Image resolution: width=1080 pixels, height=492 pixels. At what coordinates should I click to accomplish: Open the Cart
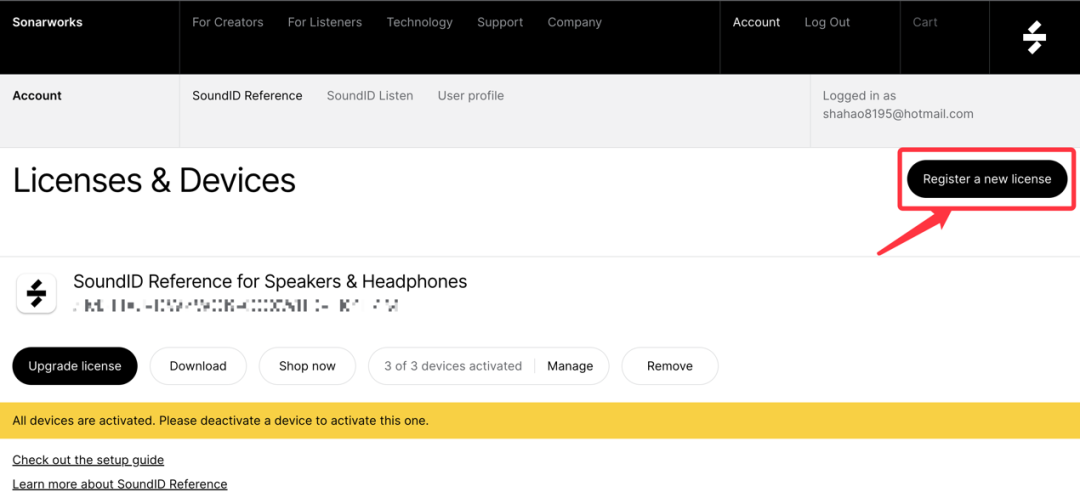tap(925, 22)
